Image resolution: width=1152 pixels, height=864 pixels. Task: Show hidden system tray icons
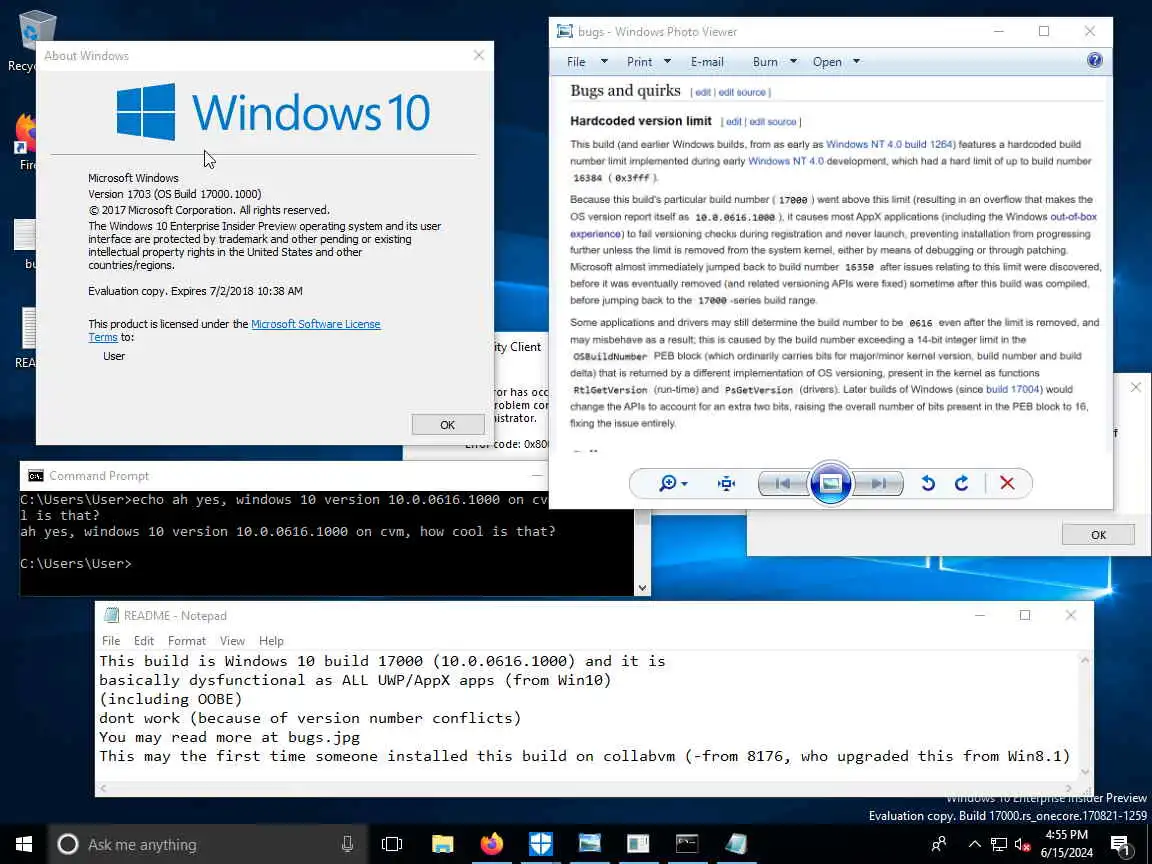point(974,844)
